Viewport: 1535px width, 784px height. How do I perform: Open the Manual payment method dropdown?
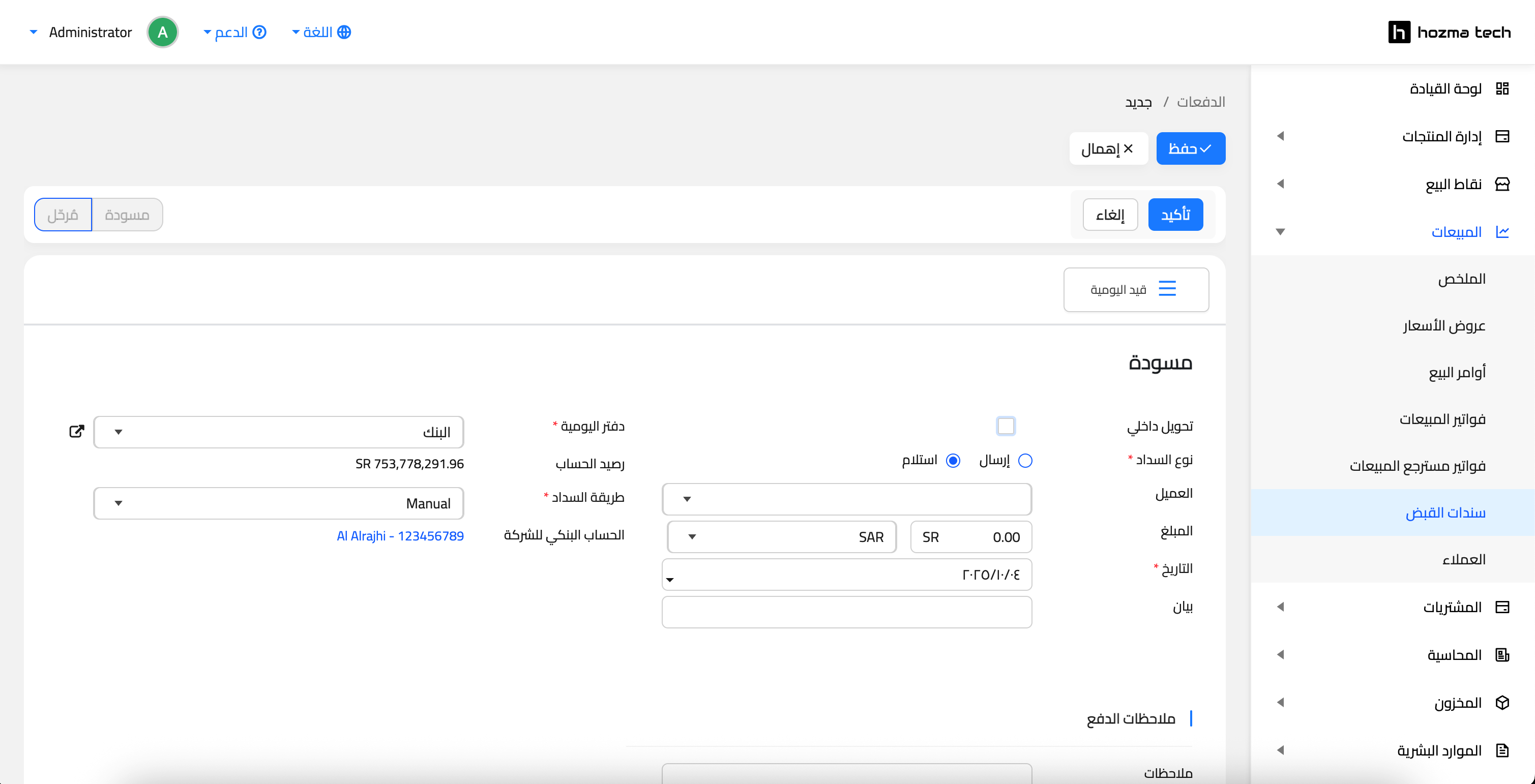[x=278, y=503]
